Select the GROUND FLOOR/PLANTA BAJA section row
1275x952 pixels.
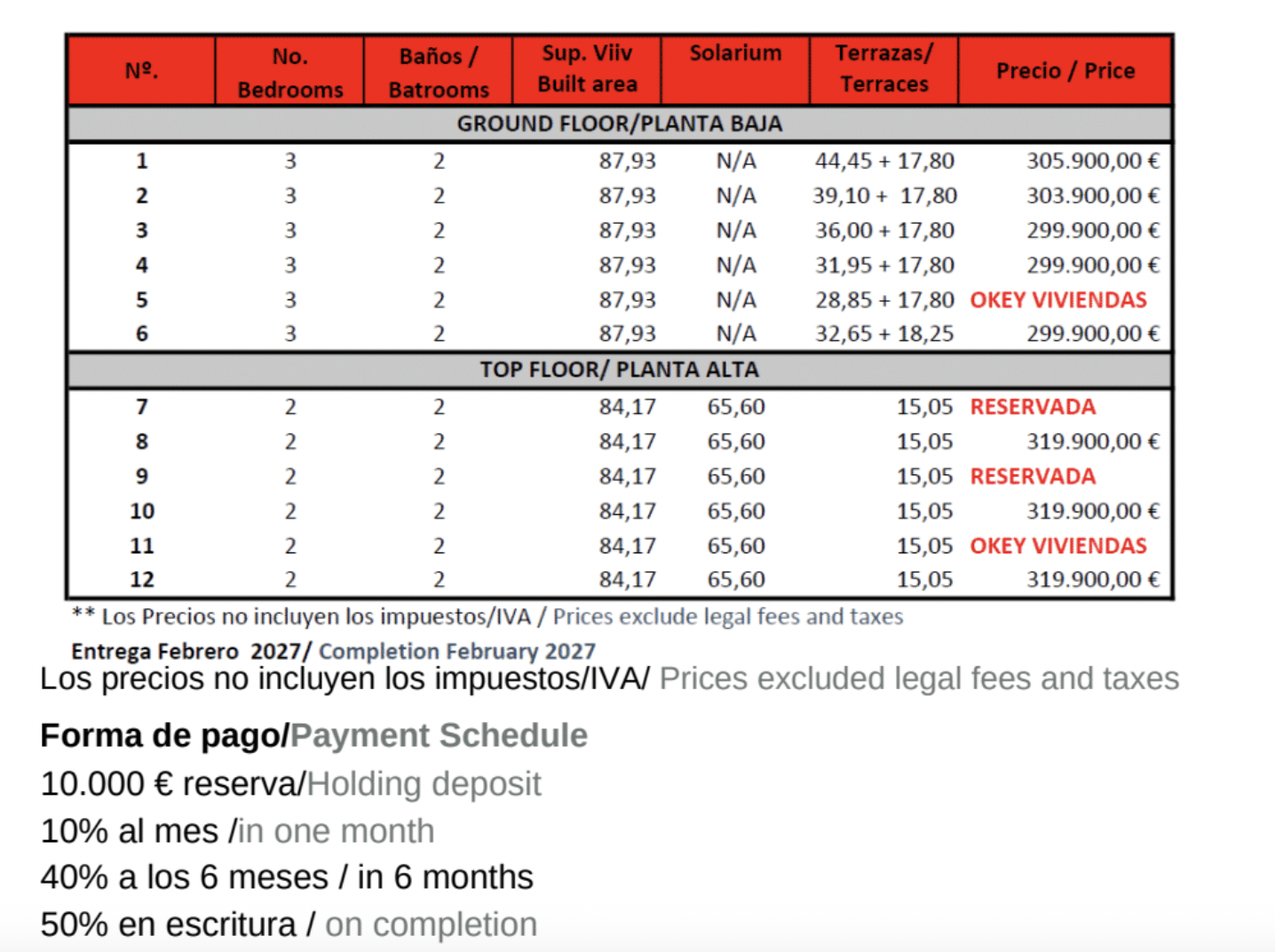point(619,124)
